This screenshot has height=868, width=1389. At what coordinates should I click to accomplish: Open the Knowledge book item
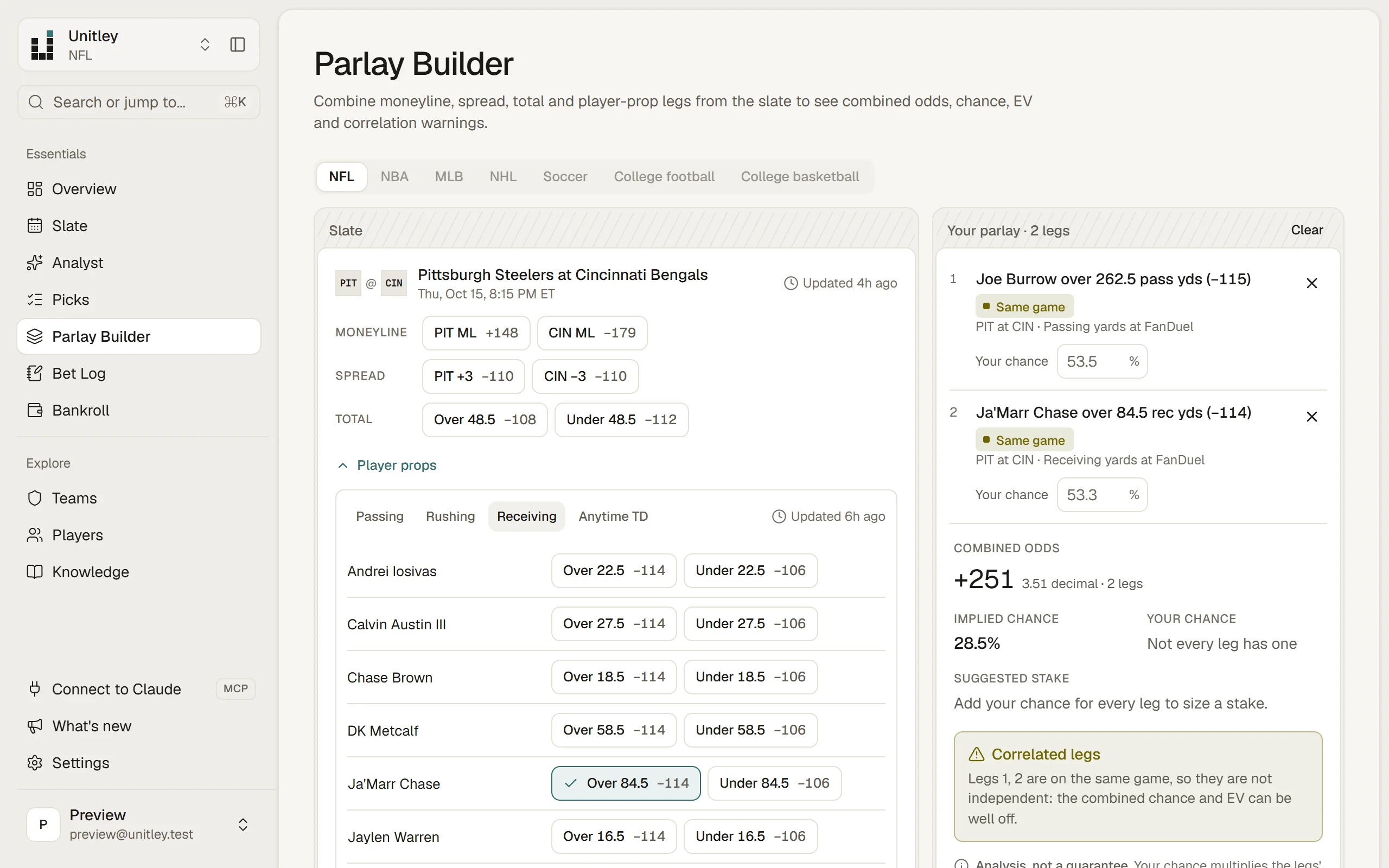point(139,572)
